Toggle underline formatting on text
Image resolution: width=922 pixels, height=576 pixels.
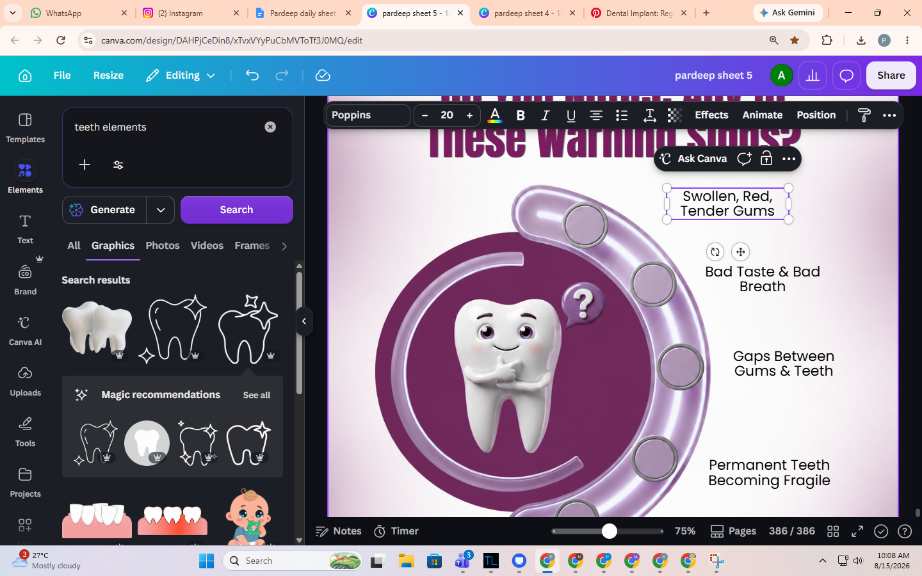point(570,115)
